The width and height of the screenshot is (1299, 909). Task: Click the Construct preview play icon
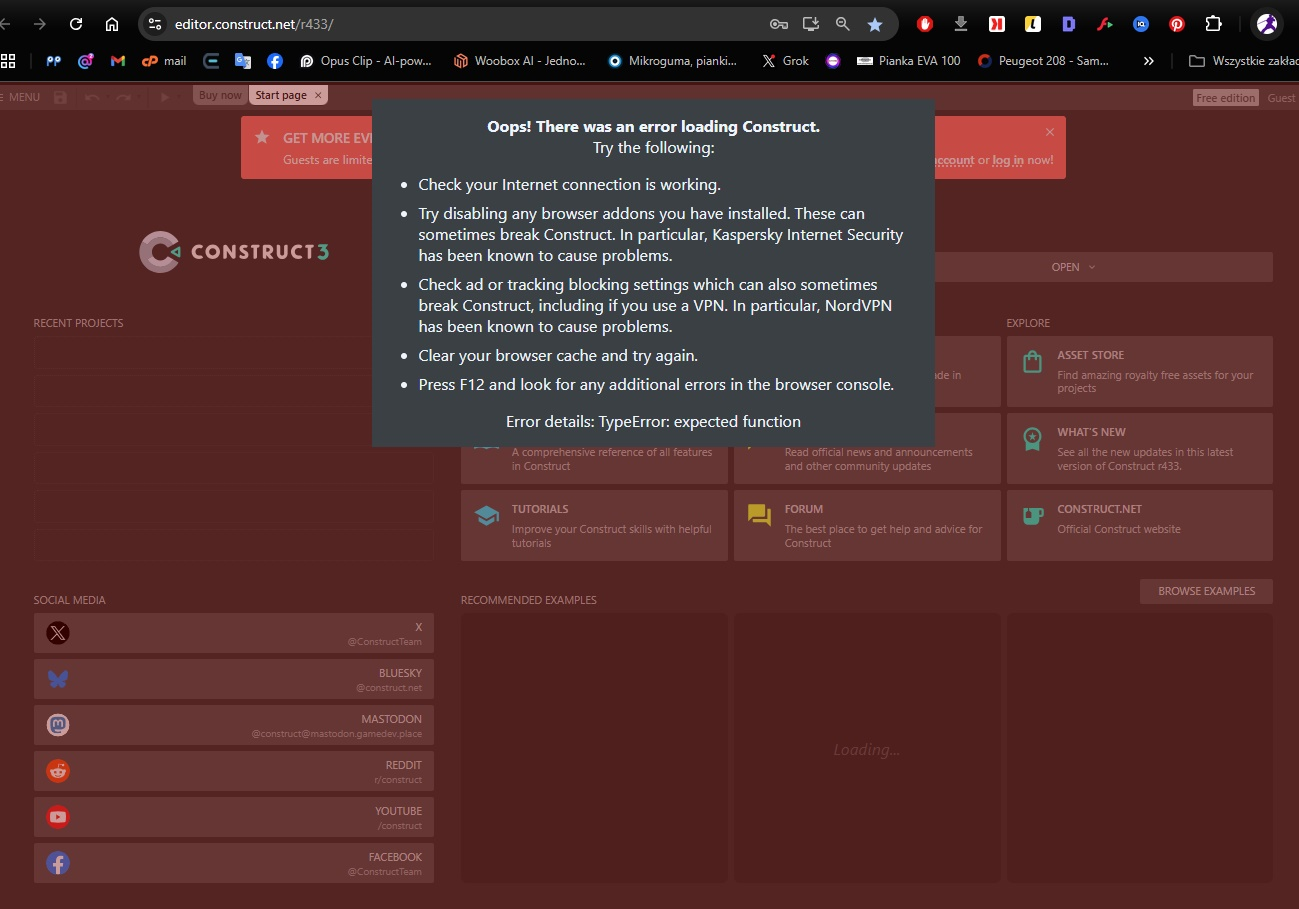pyautogui.click(x=165, y=97)
